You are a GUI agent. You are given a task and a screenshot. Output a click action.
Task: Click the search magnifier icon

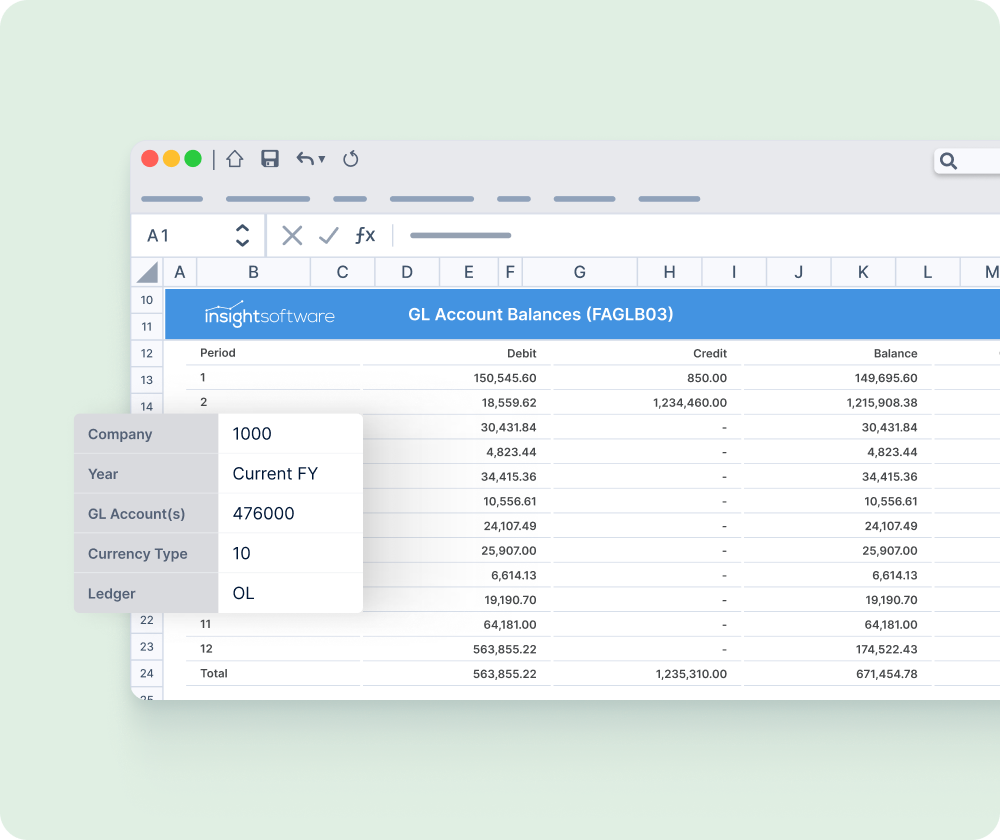(947, 160)
